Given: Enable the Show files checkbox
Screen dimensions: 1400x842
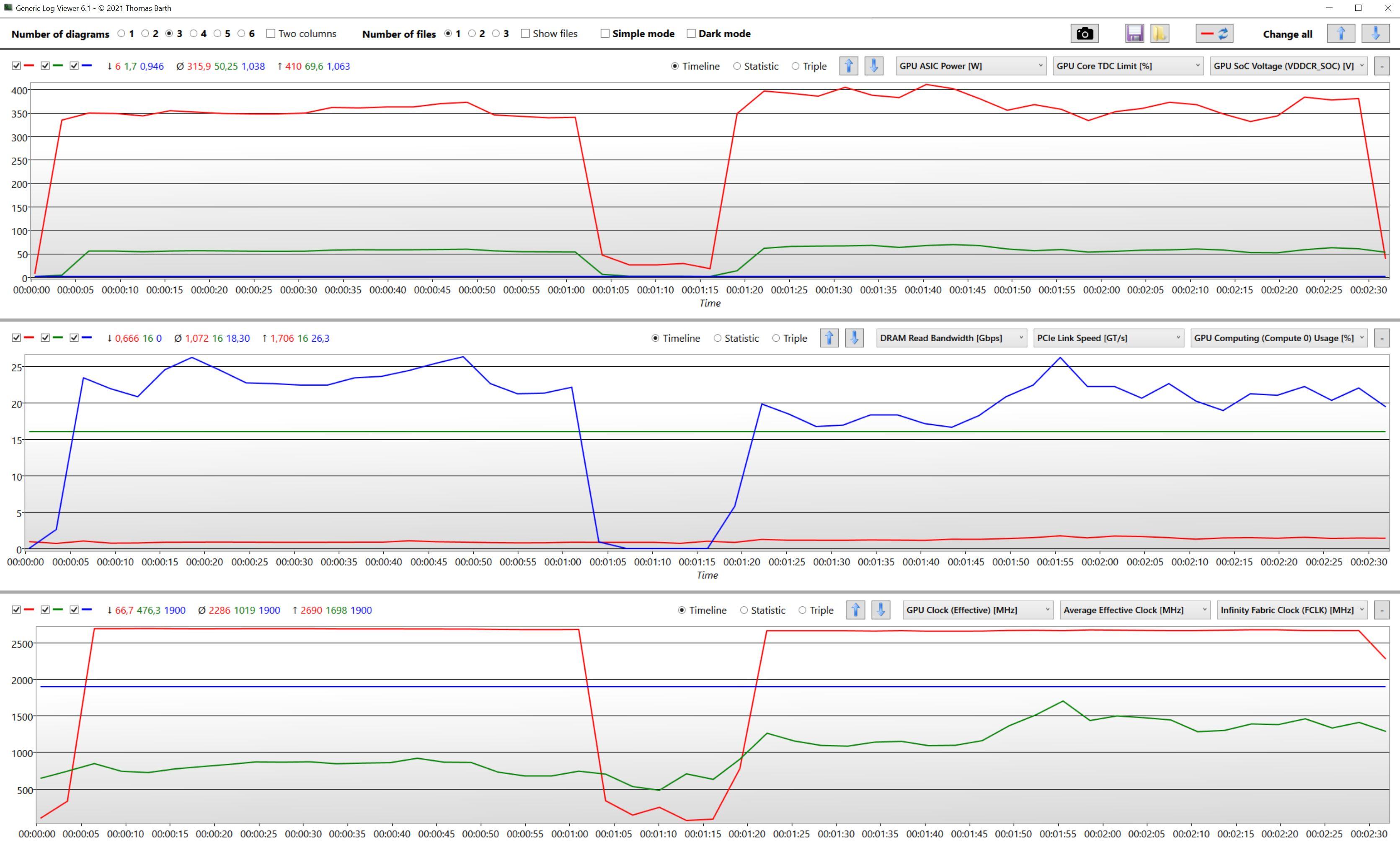Looking at the screenshot, I should (x=525, y=33).
